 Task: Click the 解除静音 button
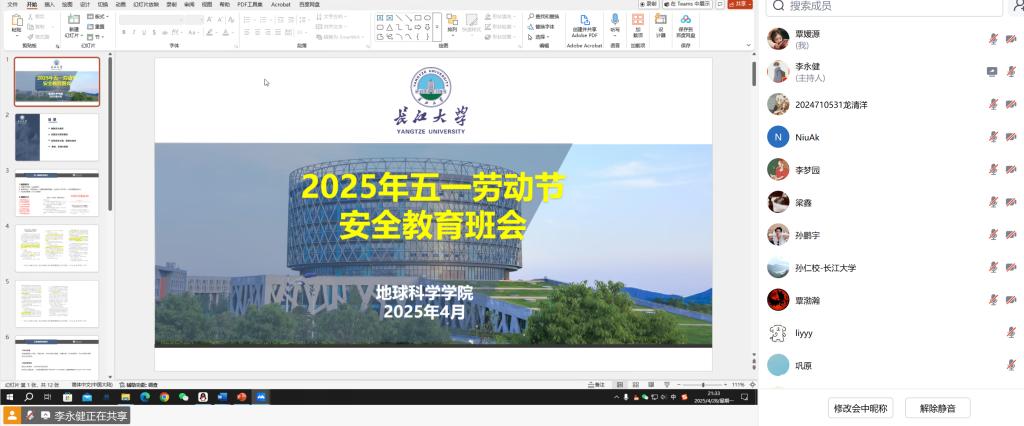click(937, 408)
